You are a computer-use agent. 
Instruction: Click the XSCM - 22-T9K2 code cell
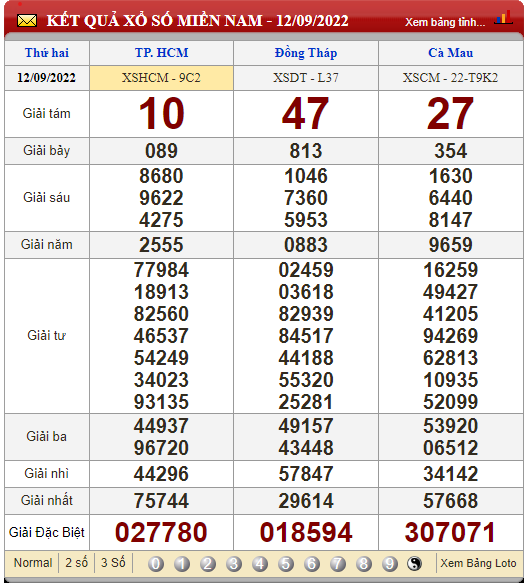click(x=450, y=78)
